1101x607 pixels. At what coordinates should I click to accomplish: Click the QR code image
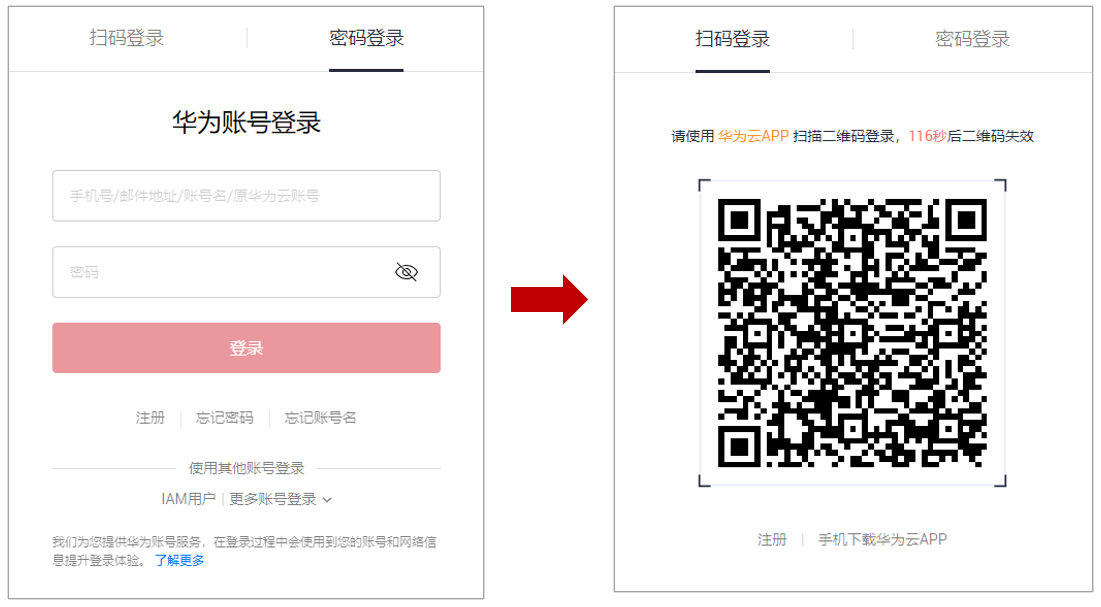point(852,333)
